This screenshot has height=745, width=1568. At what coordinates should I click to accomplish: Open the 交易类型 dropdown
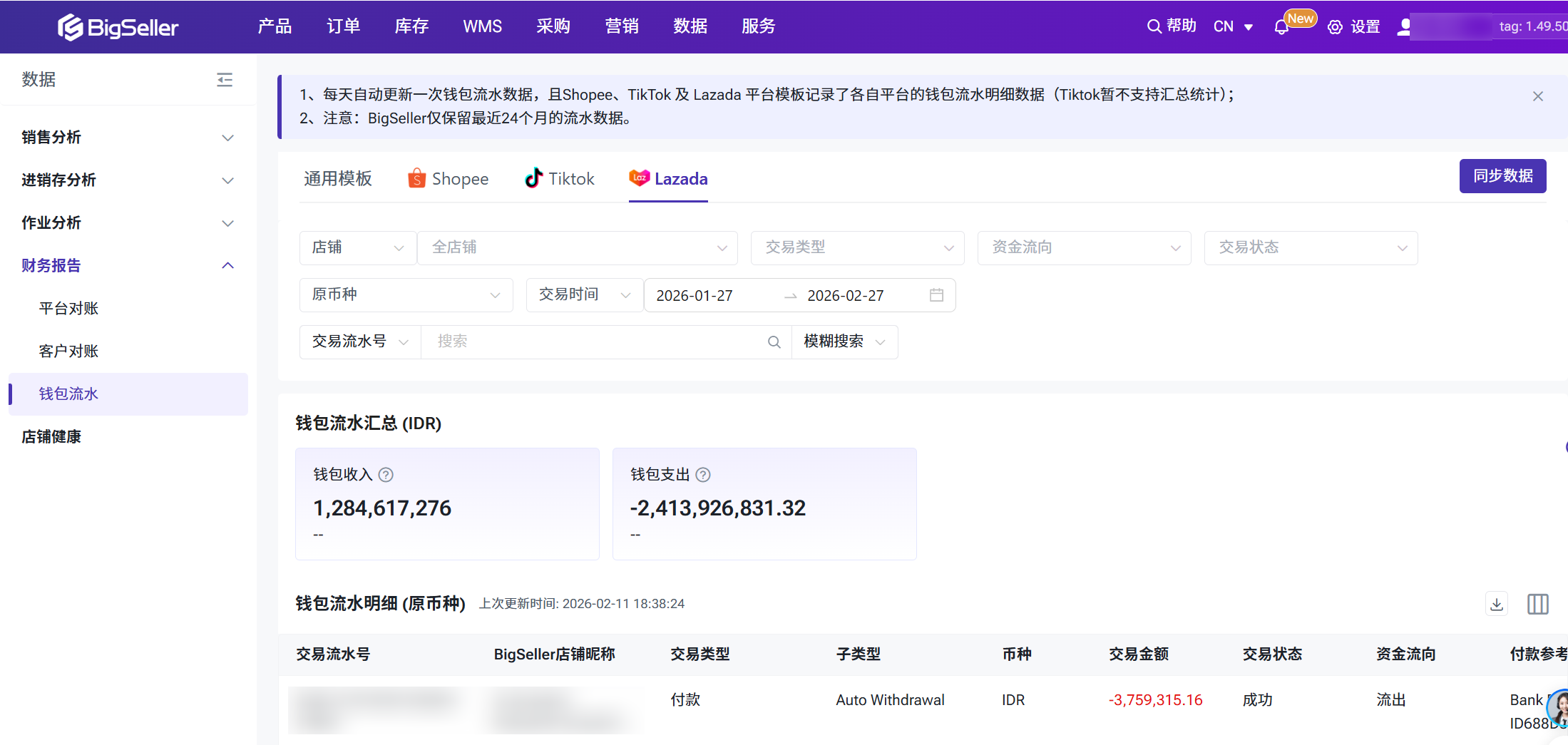(857, 247)
